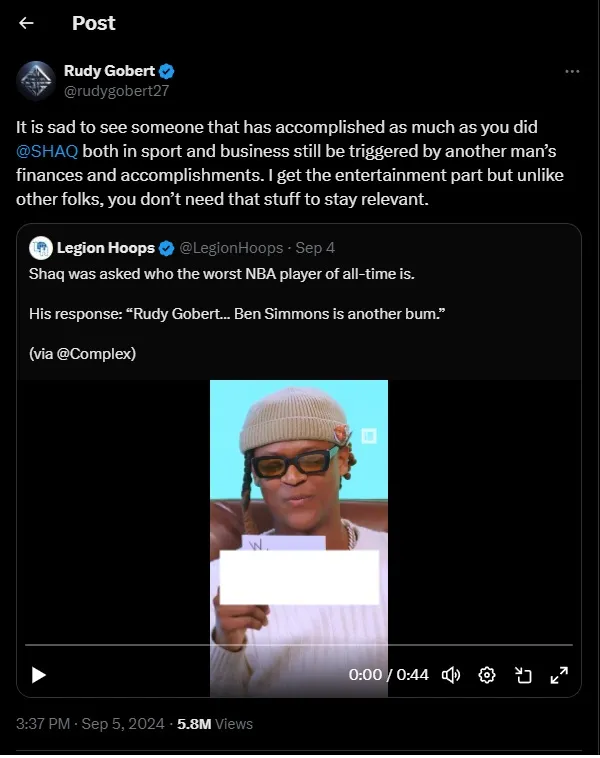Click Rudy Gobert's blue verified badge
Screen dimensions: 600x758
(x=166, y=71)
